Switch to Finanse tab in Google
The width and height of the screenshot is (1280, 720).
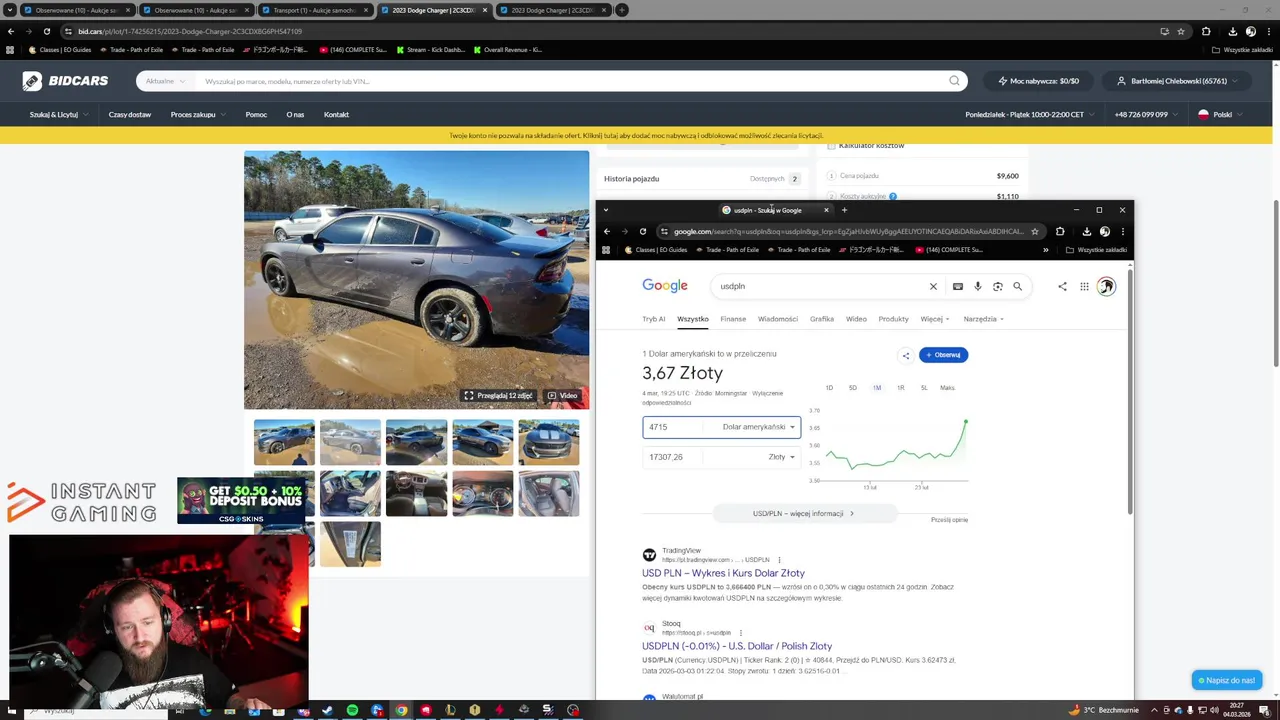733,319
